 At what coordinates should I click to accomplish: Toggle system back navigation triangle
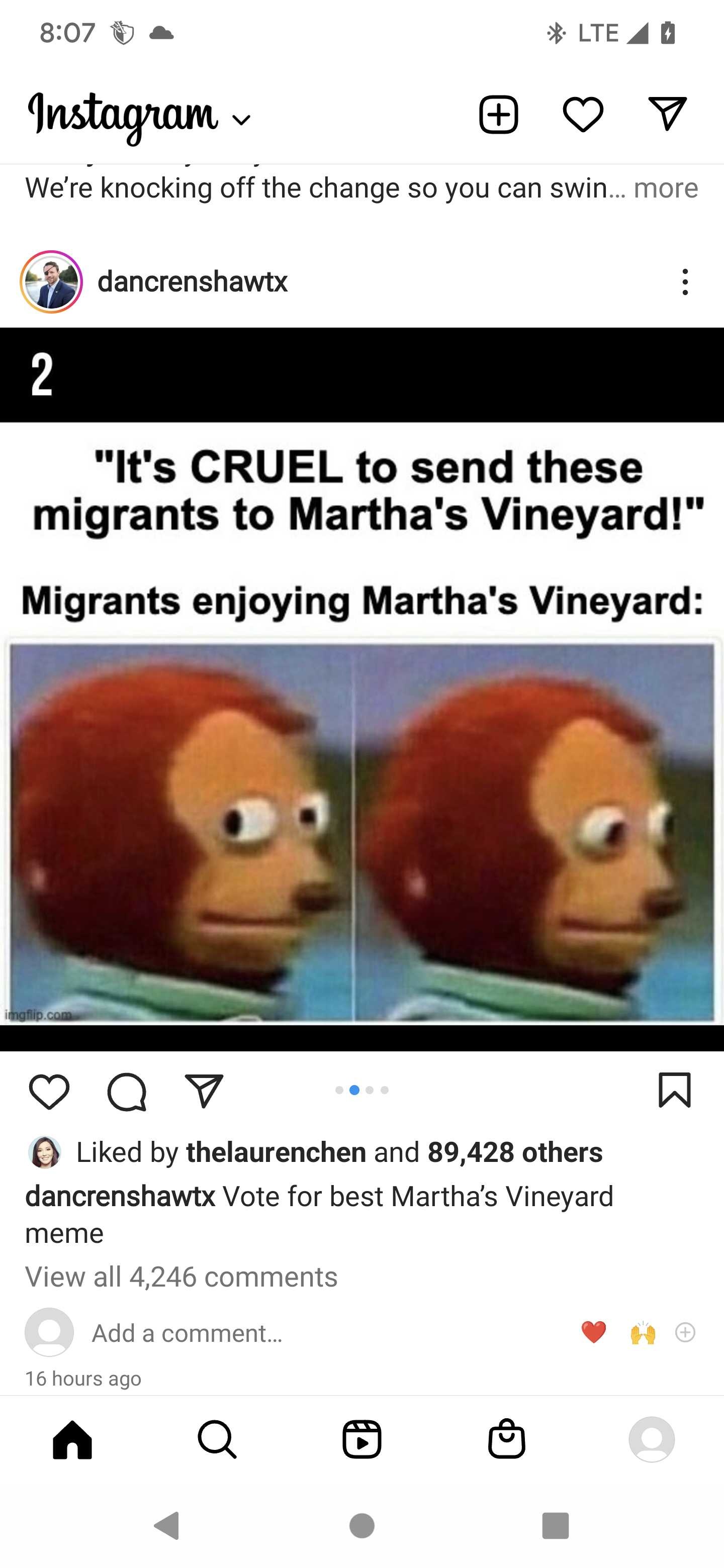tap(167, 1525)
